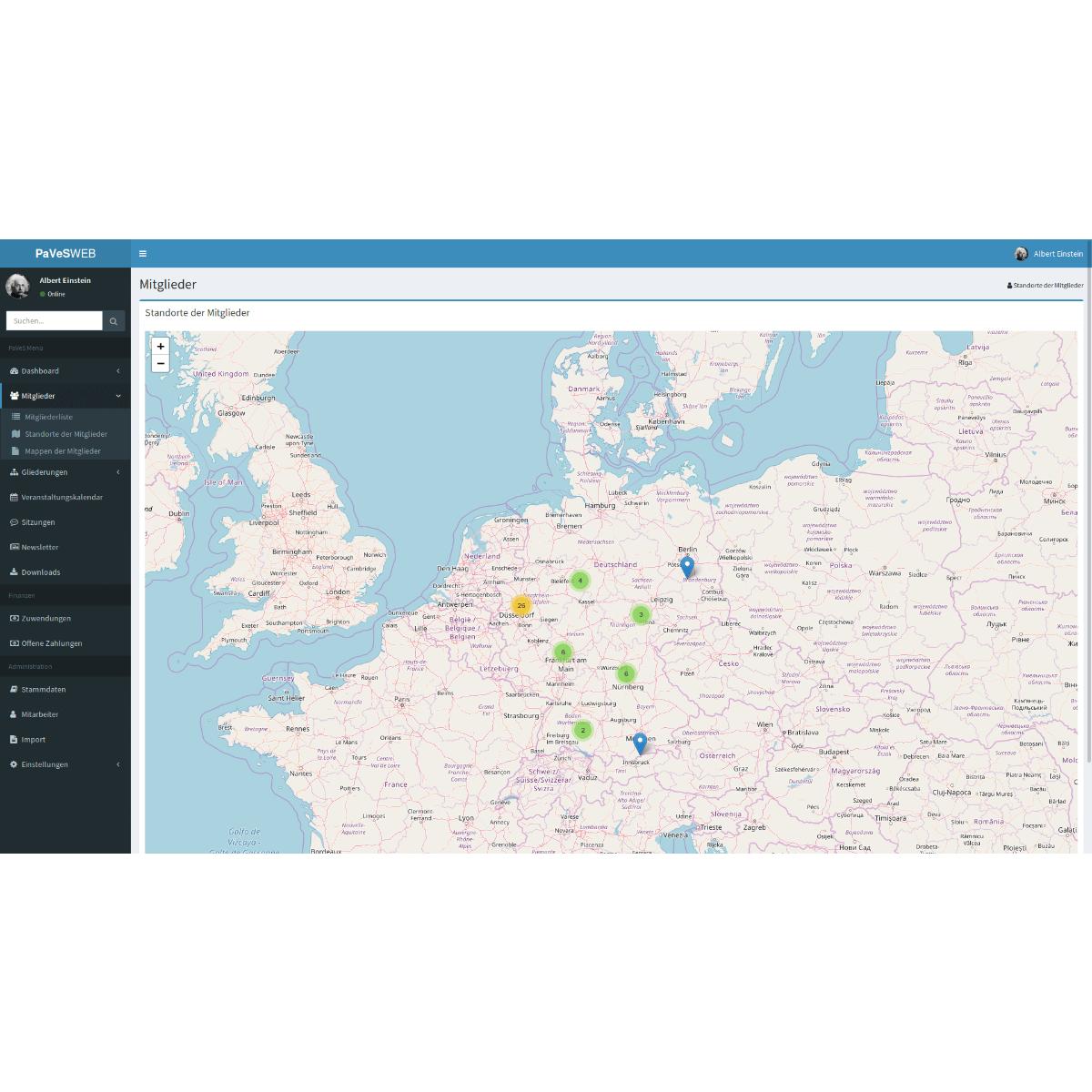Click the Mitgliederliste list icon
This screenshot has height=1092, width=1092.
coord(15,417)
